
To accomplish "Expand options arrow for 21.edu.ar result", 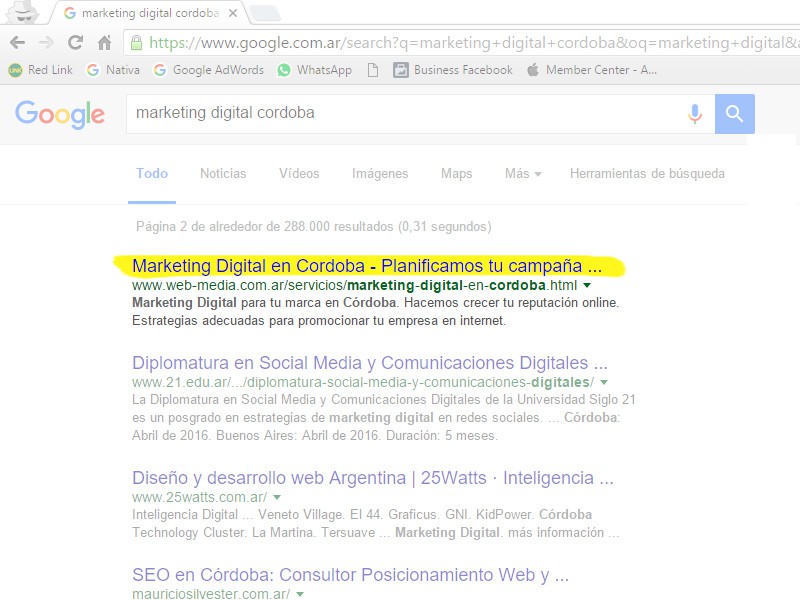I will [x=604, y=382].
